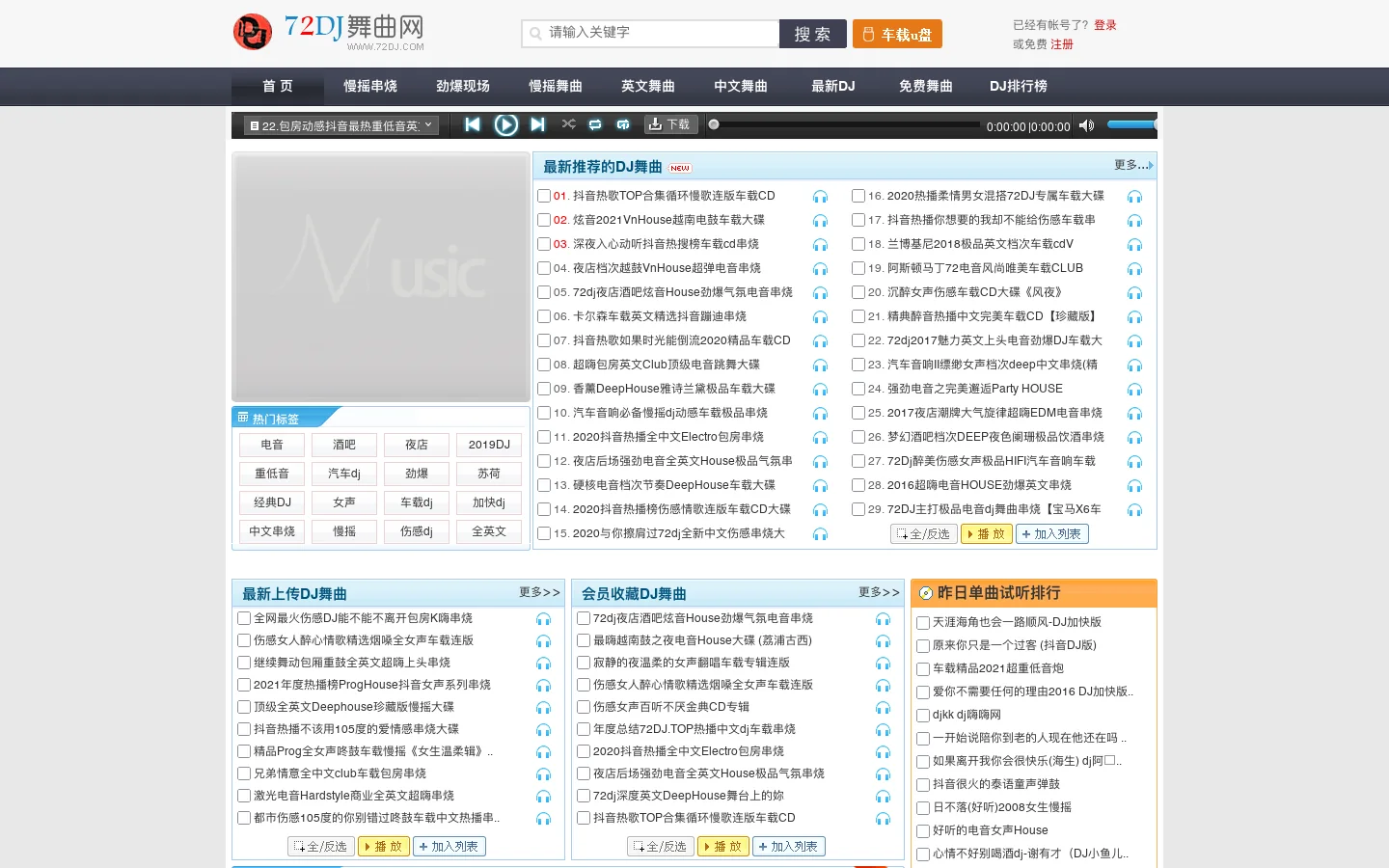
Task: Click the 下载 download button in player
Action: click(x=669, y=124)
